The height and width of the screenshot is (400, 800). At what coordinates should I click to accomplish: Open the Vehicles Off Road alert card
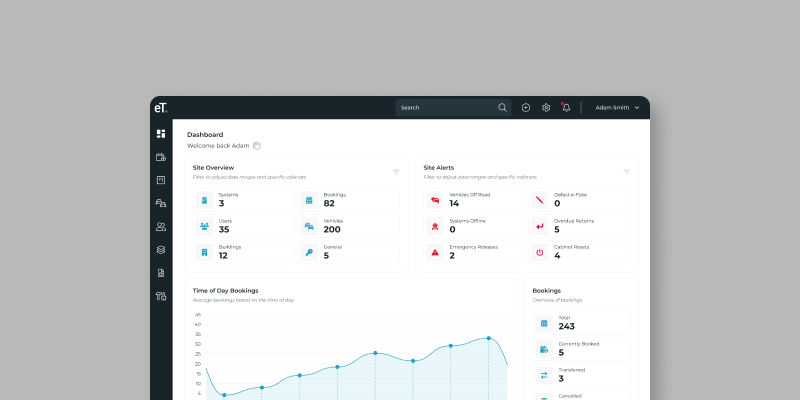pyautogui.click(x=474, y=200)
